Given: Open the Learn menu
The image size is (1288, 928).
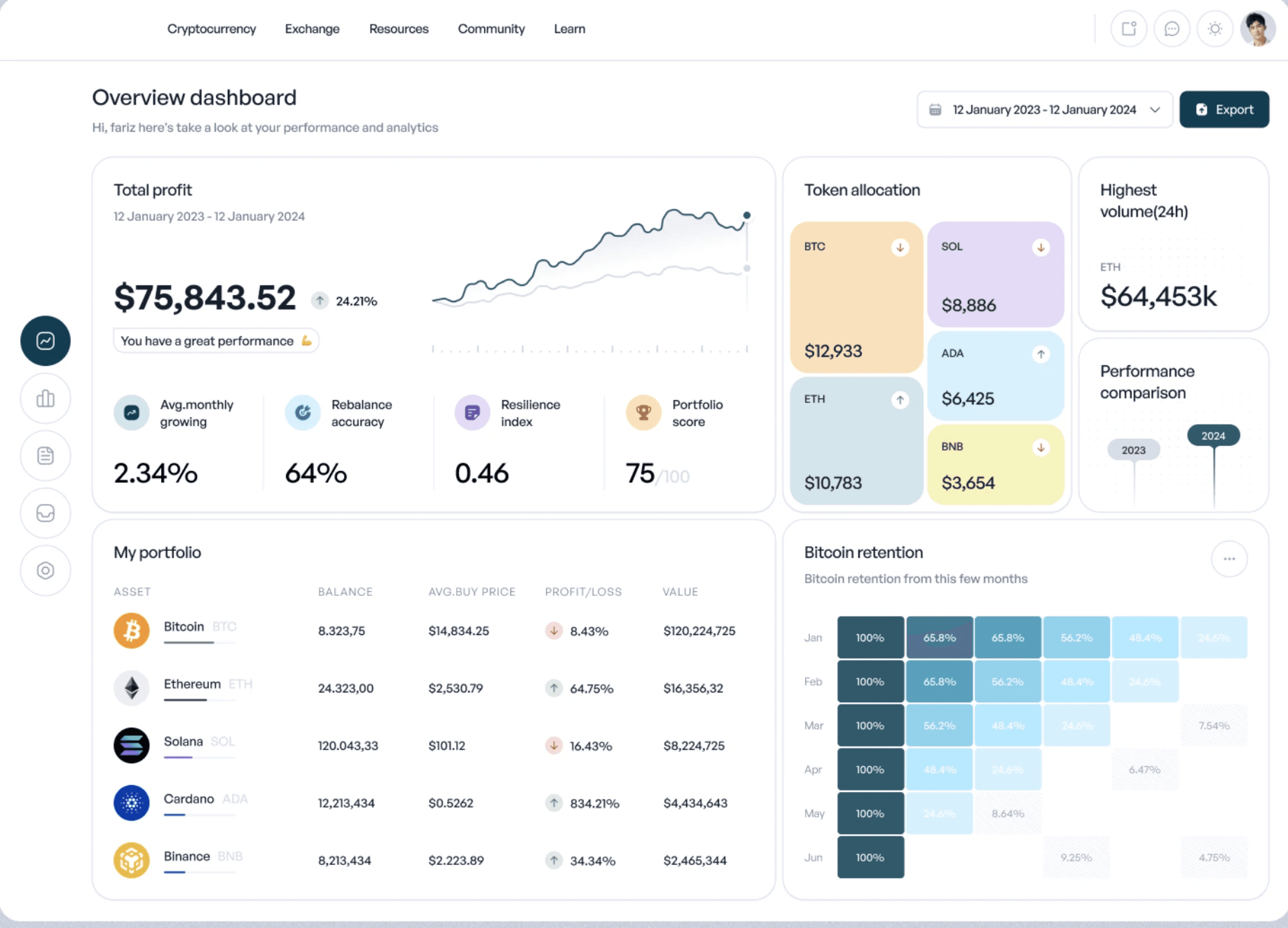Looking at the screenshot, I should click(x=570, y=29).
